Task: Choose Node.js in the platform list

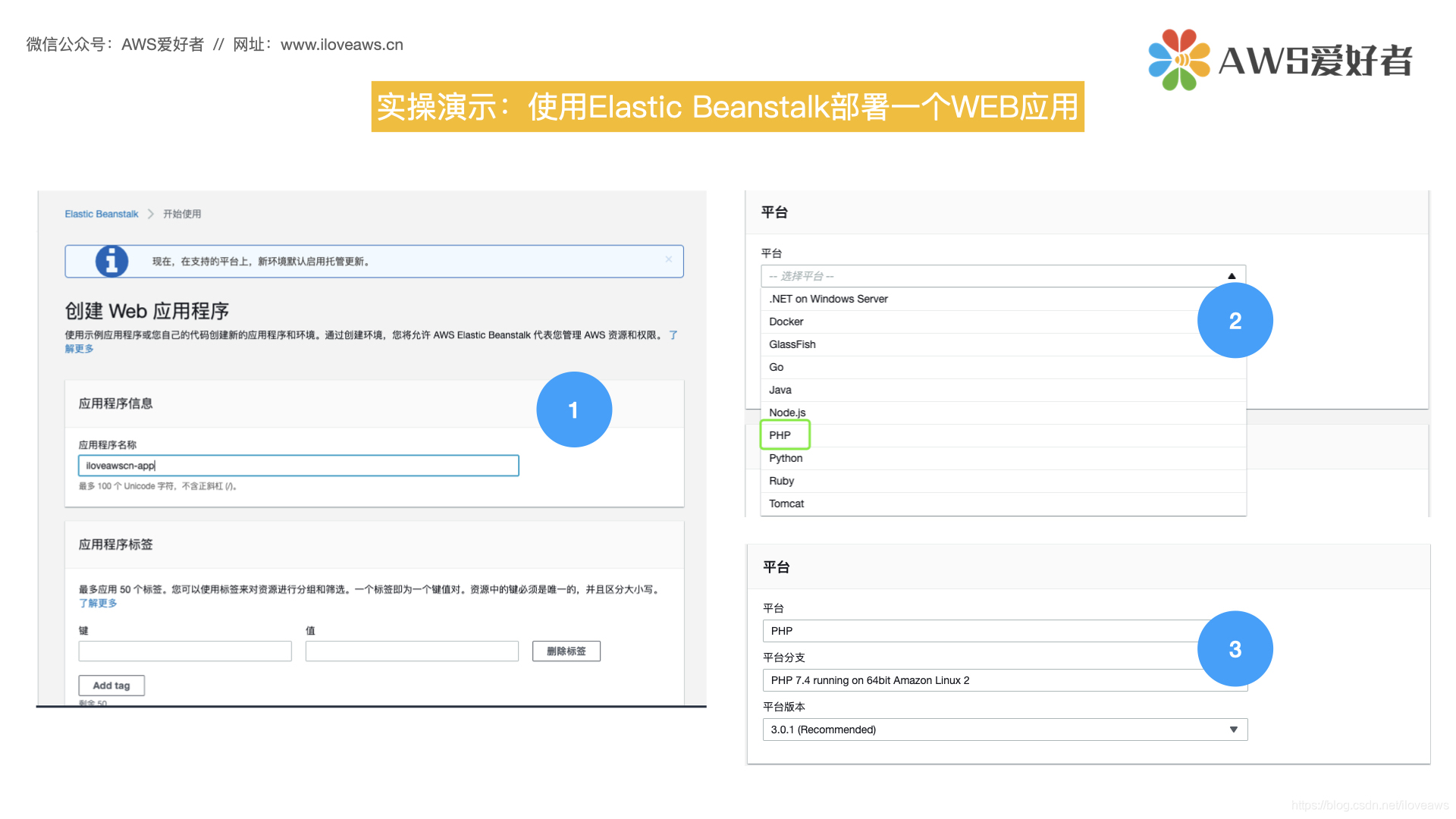Action: [x=787, y=413]
